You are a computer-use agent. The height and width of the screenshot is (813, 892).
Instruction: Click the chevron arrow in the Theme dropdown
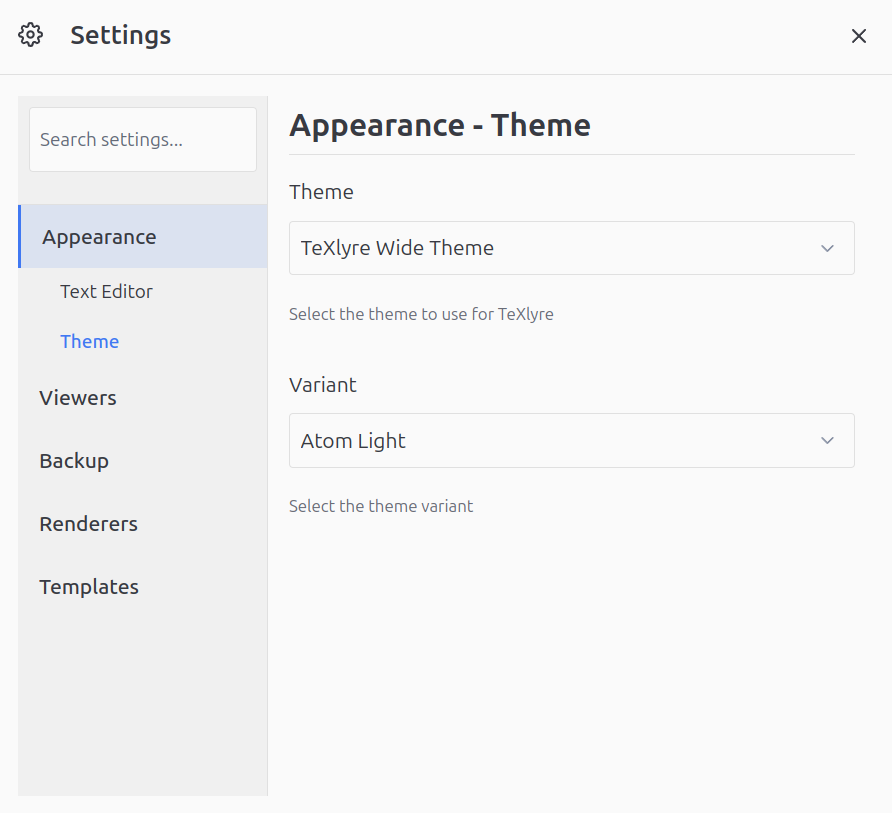click(827, 248)
